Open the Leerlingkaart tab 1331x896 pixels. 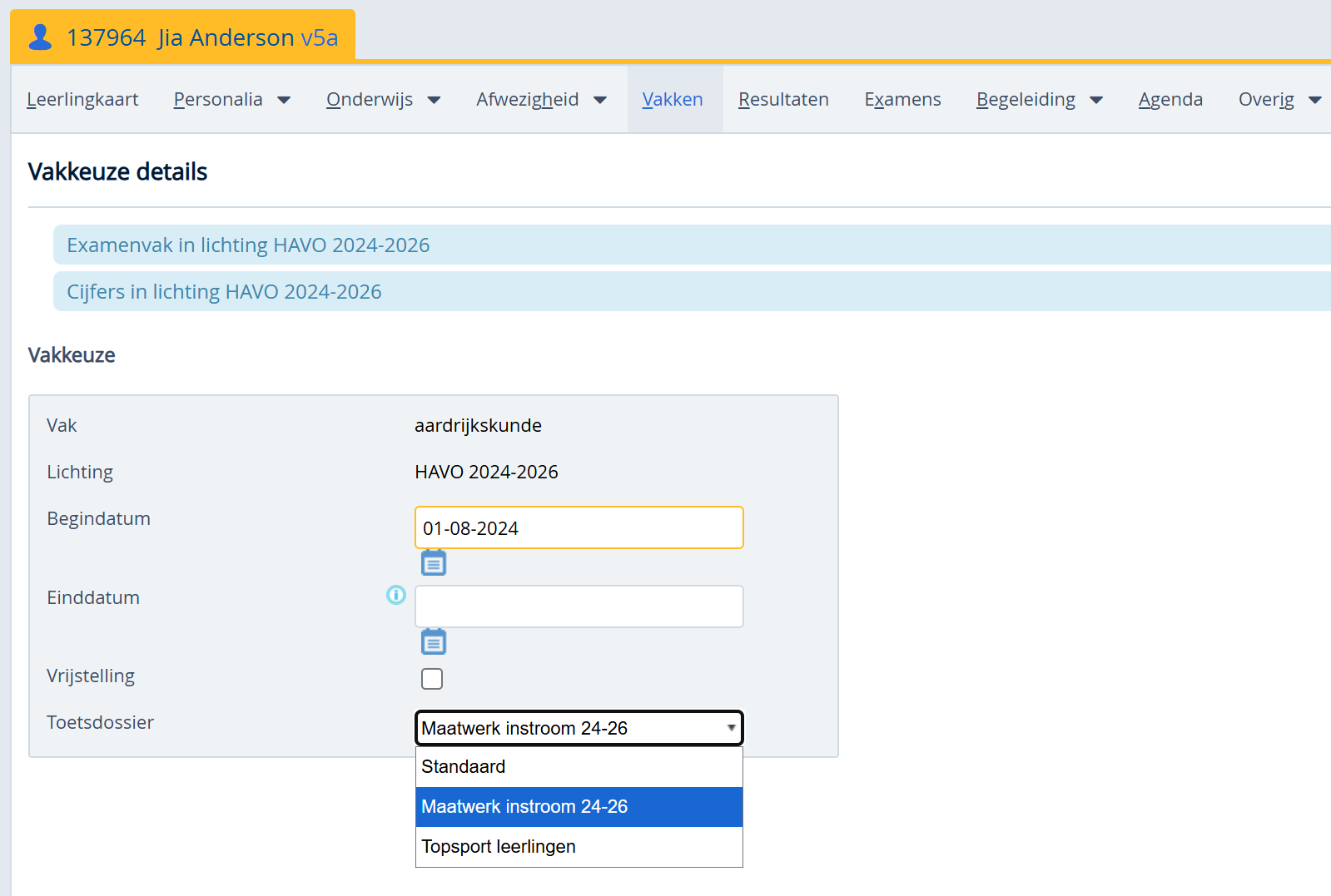(x=82, y=100)
